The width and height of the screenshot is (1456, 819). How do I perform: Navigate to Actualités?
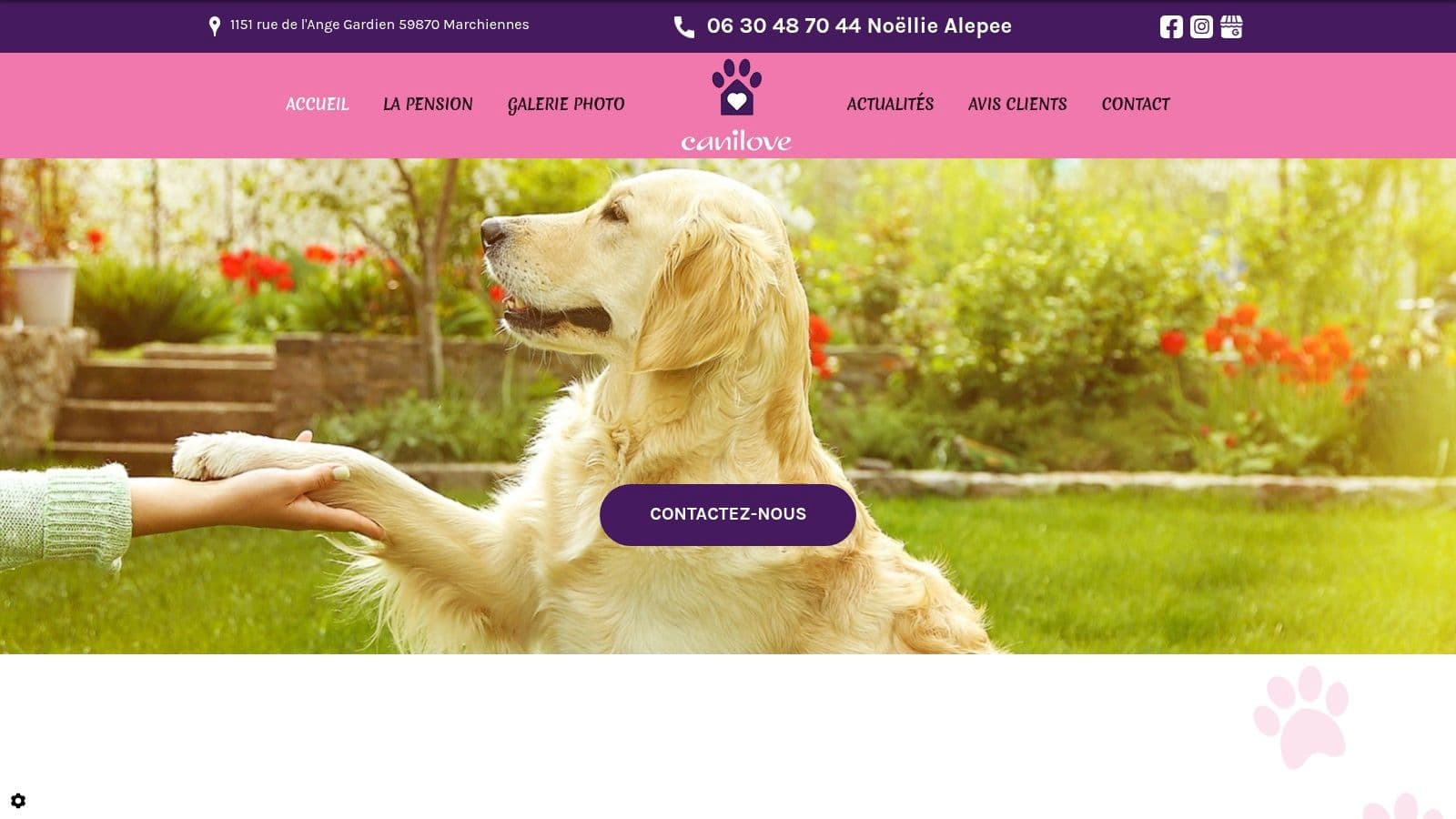[x=890, y=103]
